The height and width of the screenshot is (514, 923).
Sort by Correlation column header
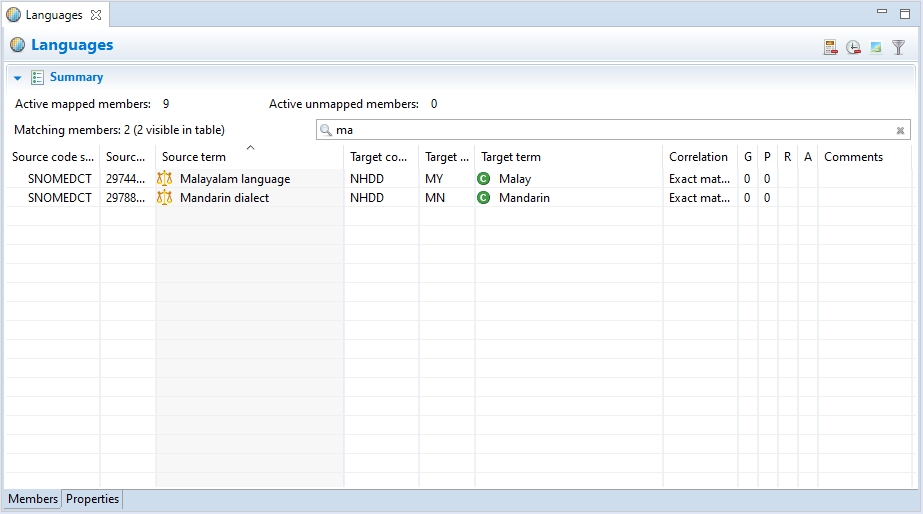point(698,157)
